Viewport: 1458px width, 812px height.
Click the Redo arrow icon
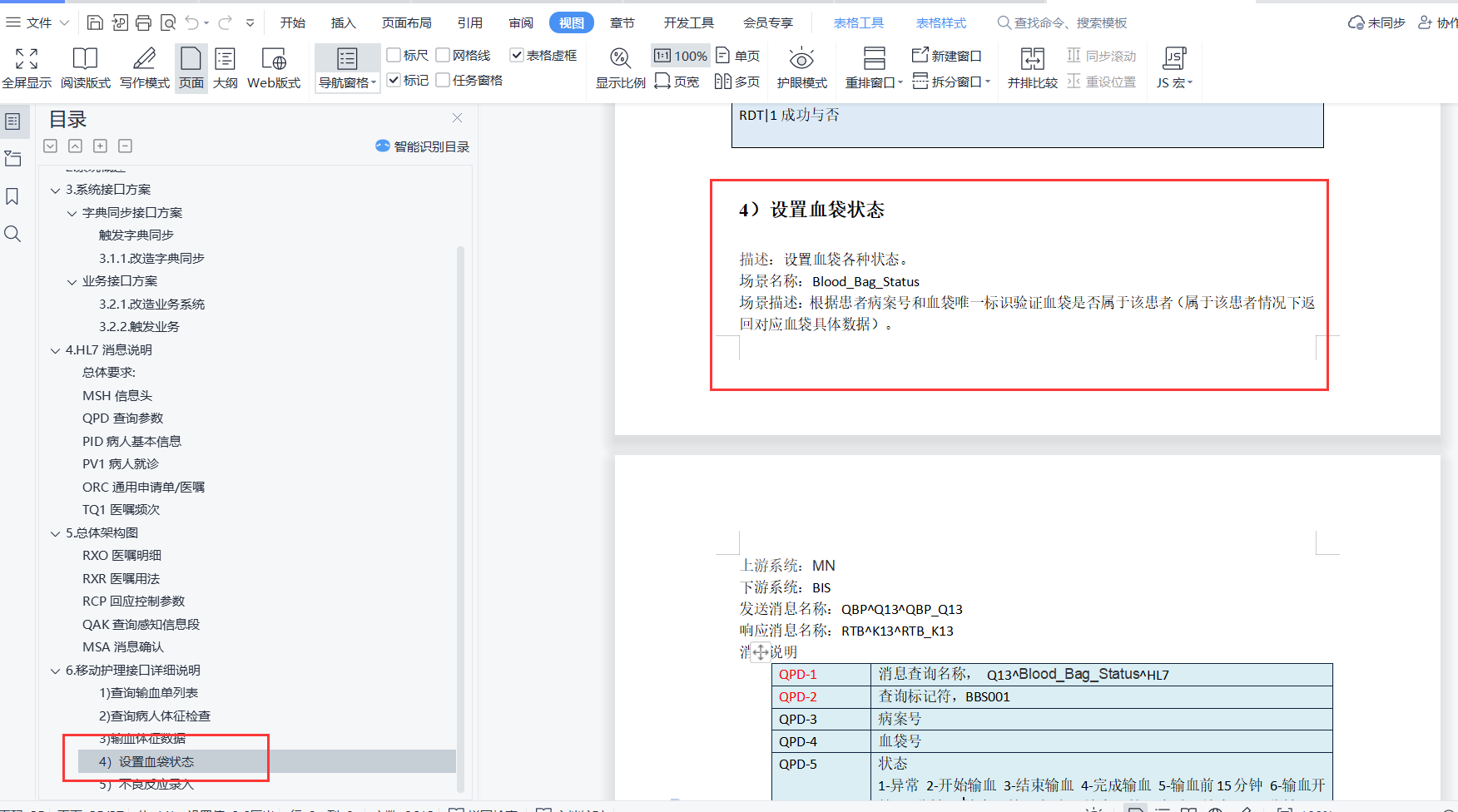225,22
